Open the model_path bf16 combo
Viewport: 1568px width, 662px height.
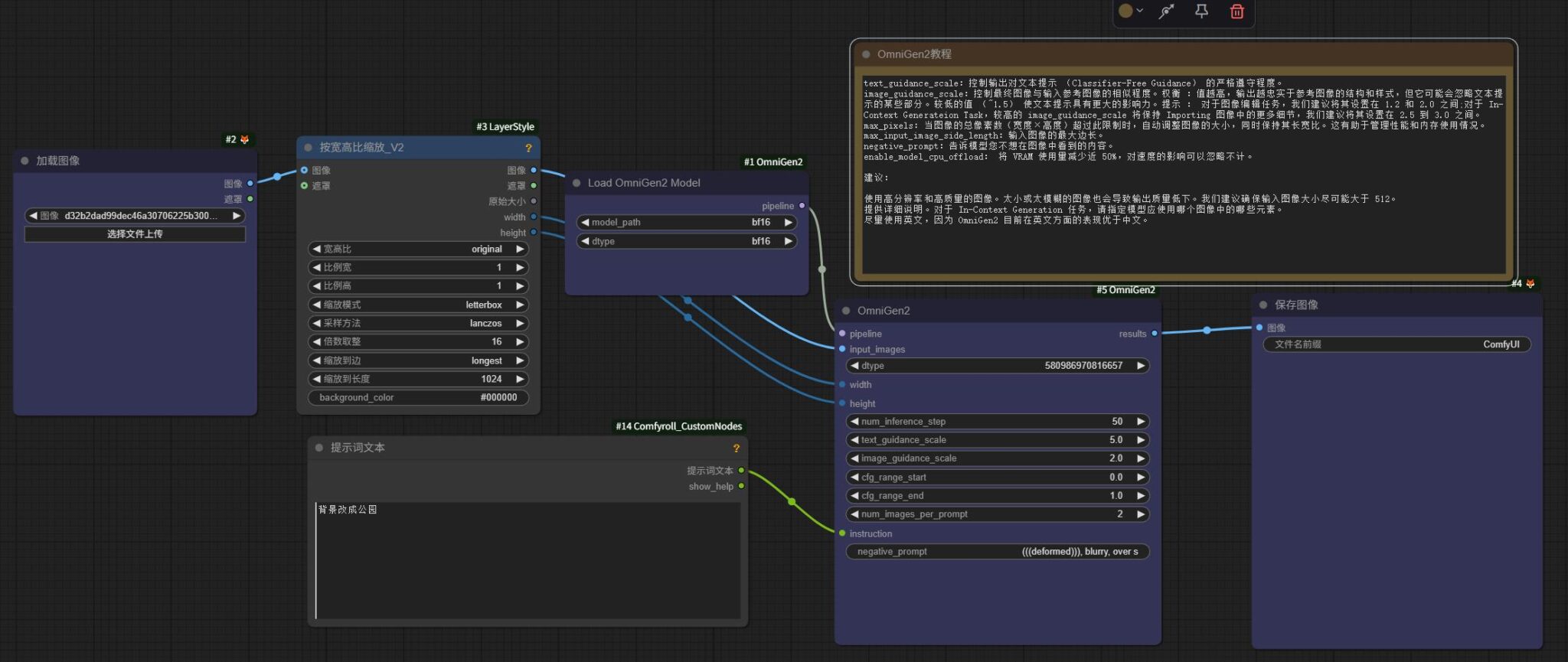(x=687, y=222)
